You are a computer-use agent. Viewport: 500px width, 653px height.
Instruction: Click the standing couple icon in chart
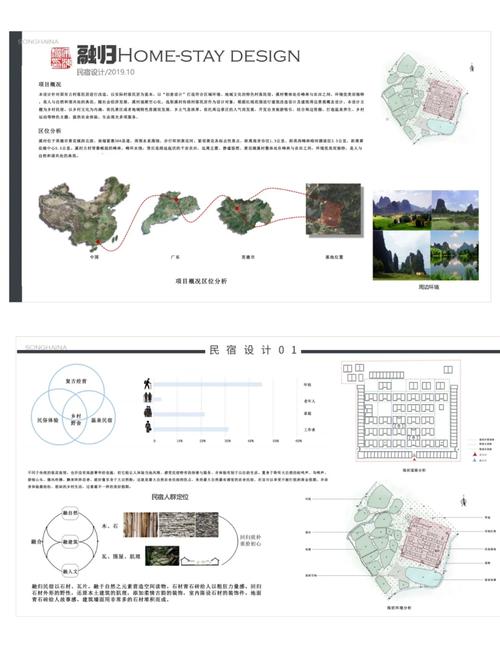(148, 397)
